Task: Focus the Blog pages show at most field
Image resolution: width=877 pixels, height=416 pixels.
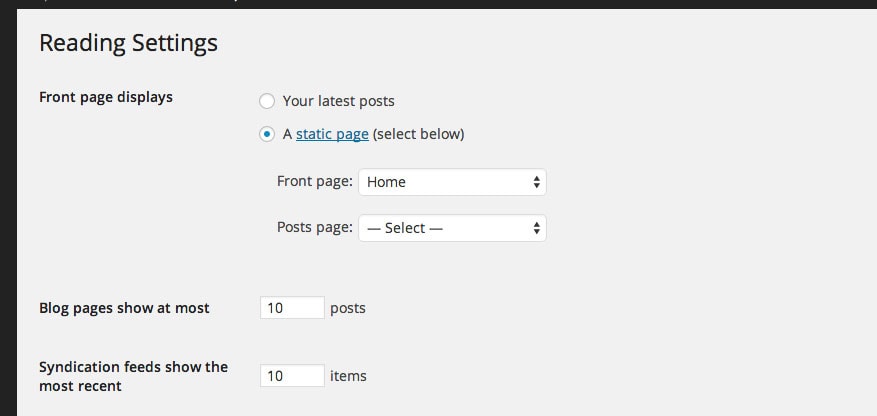Action: pyautogui.click(x=292, y=308)
